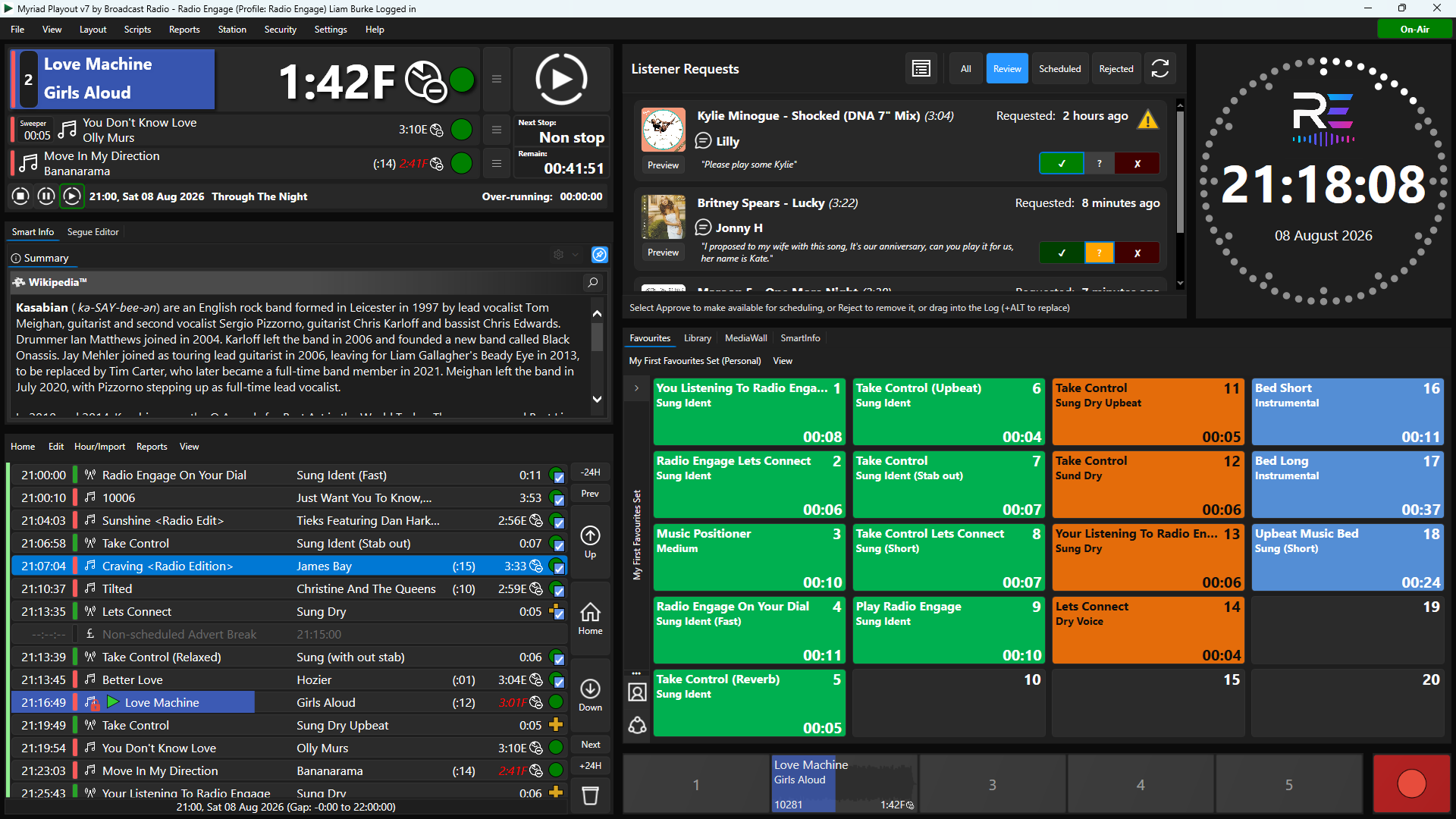Open options for You Don't Know Love
The height and width of the screenshot is (819, 1456).
(497, 130)
